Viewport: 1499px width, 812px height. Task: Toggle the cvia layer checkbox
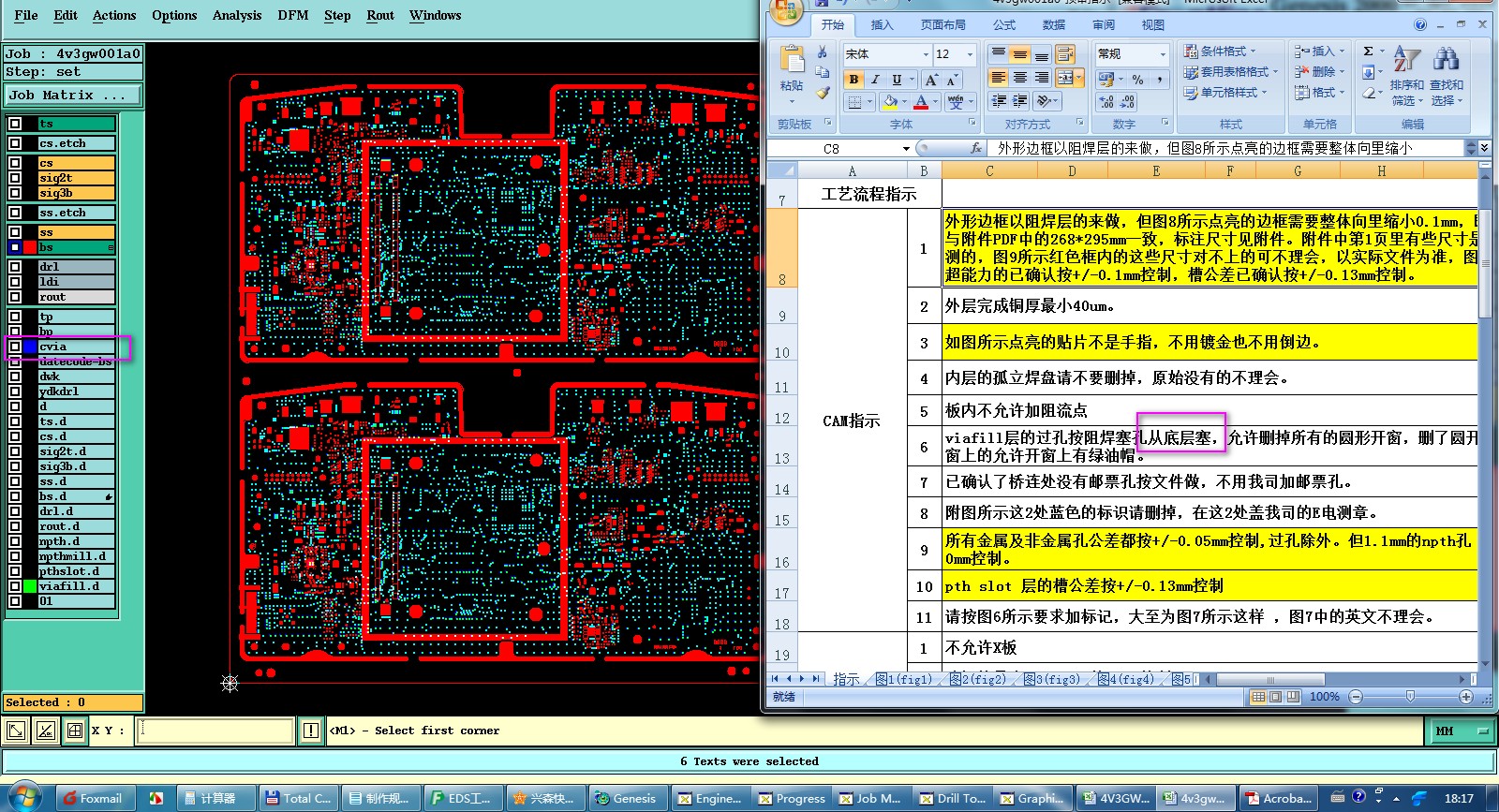(15, 347)
